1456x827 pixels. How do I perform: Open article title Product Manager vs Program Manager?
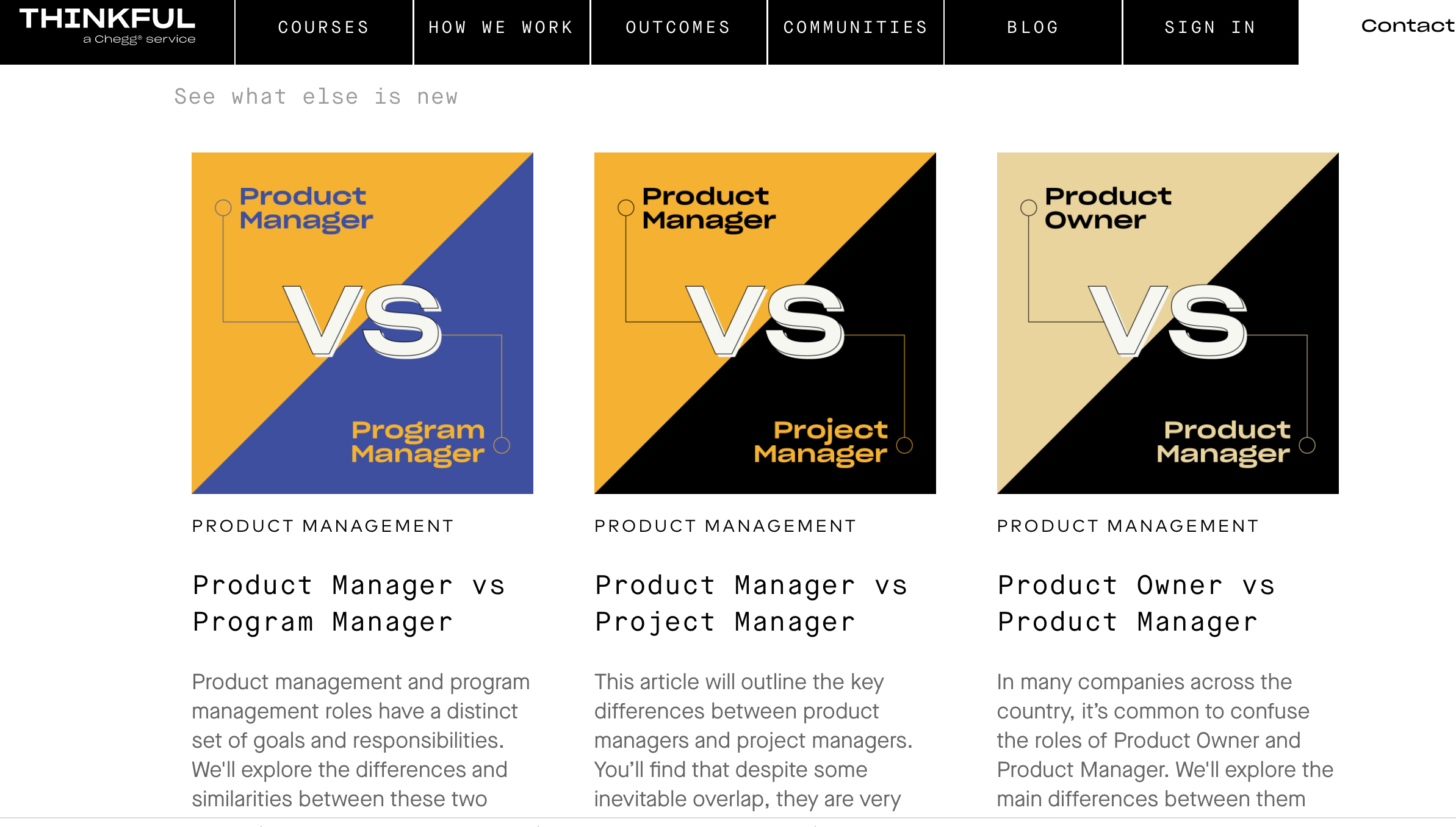click(x=349, y=604)
